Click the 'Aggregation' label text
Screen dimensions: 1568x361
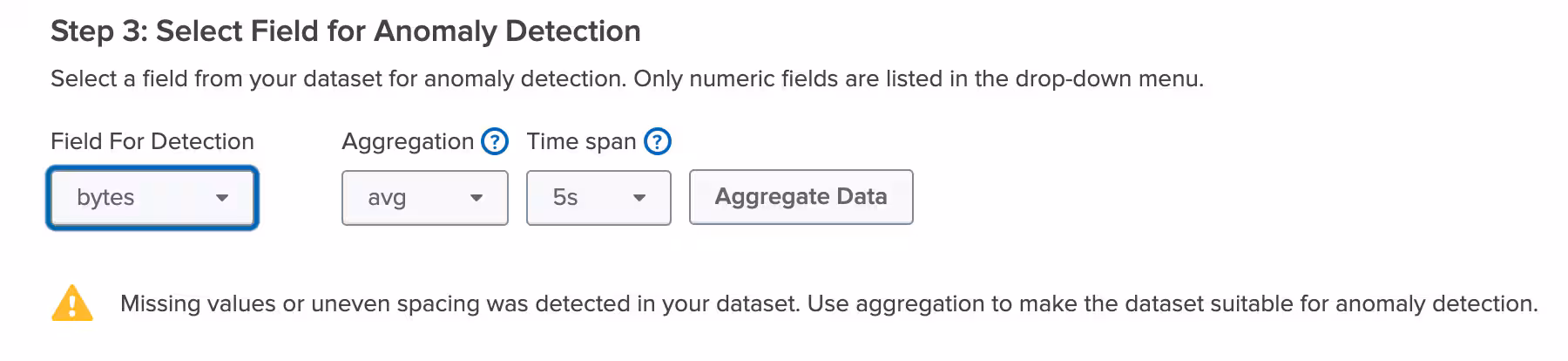point(408,141)
